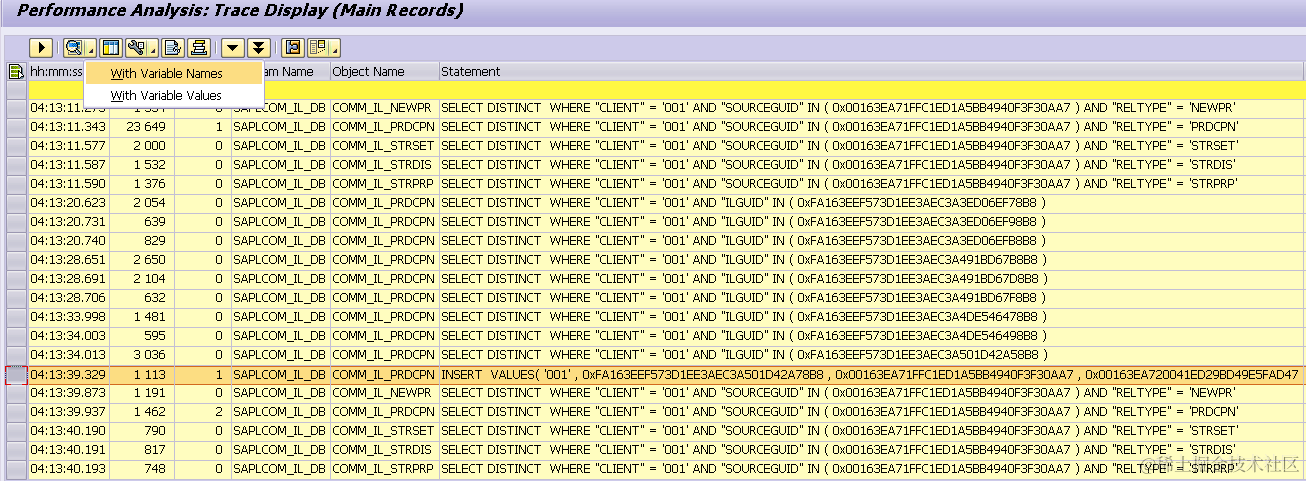Viewport: 1306px width, 481px height.
Task: Click the Execute (play arrow) toolbar button
Action: [x=41, y=48]
